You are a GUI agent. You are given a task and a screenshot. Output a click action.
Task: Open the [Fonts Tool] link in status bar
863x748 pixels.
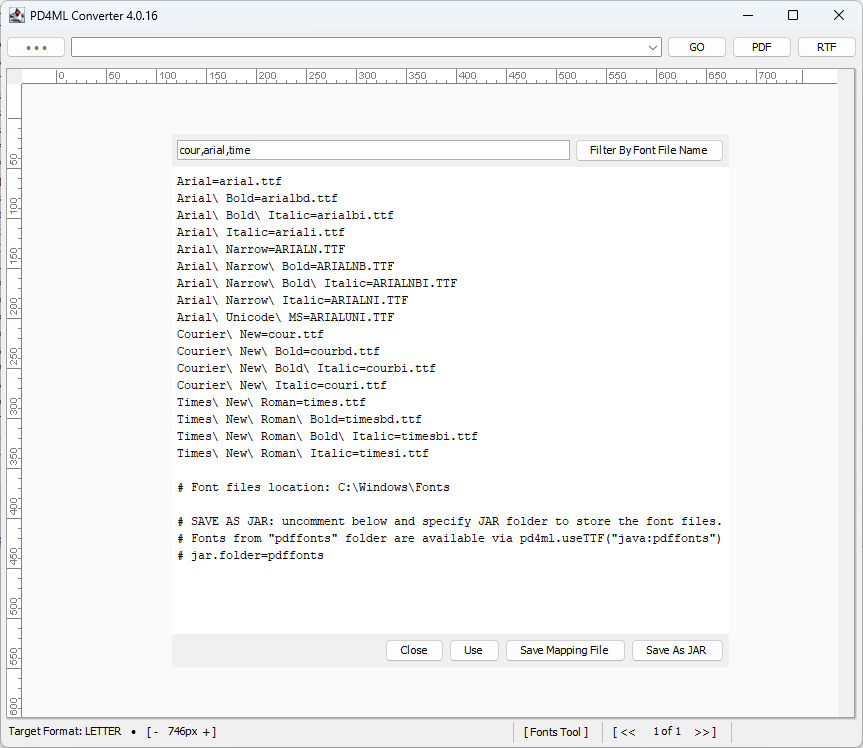[x=556, y=732]
